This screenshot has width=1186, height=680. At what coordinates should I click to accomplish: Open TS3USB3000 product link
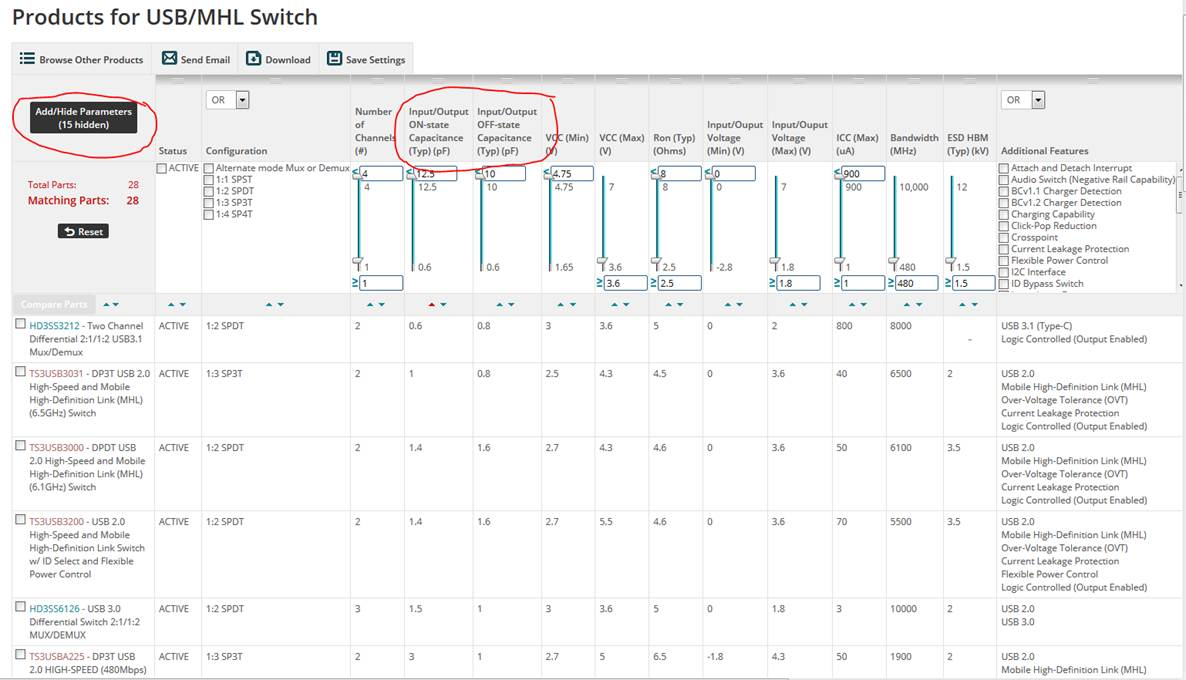click(x=57, y=448)
